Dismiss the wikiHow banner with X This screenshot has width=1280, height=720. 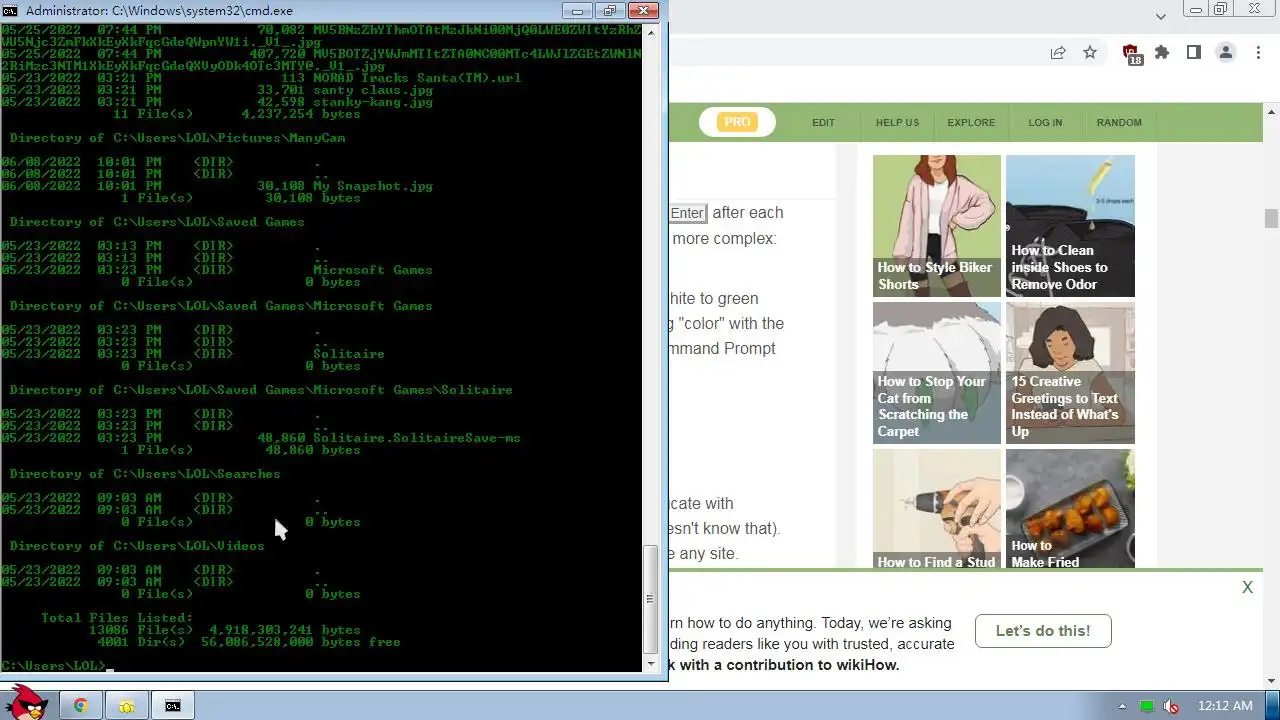tap(1247, 588)
